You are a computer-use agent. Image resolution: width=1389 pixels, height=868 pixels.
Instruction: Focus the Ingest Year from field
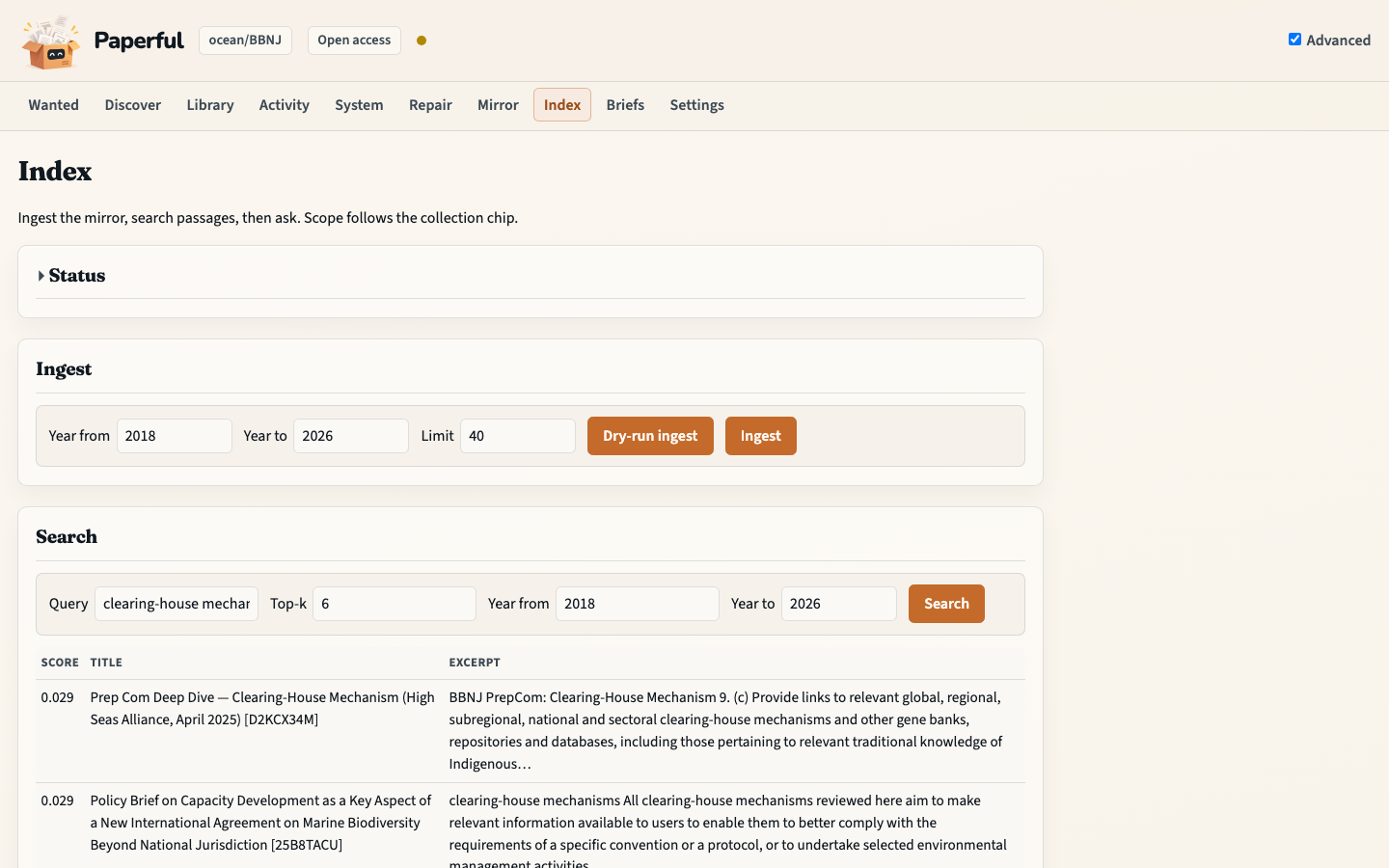click(175, 436)
